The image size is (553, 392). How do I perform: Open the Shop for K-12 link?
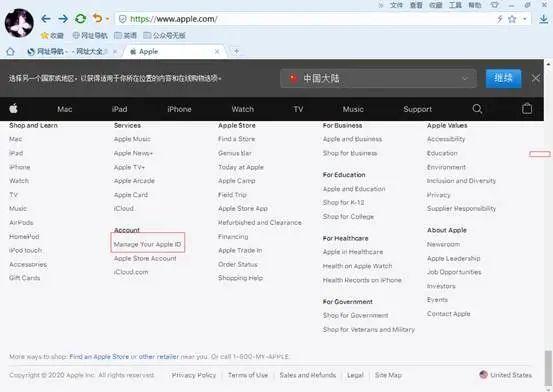344,203
